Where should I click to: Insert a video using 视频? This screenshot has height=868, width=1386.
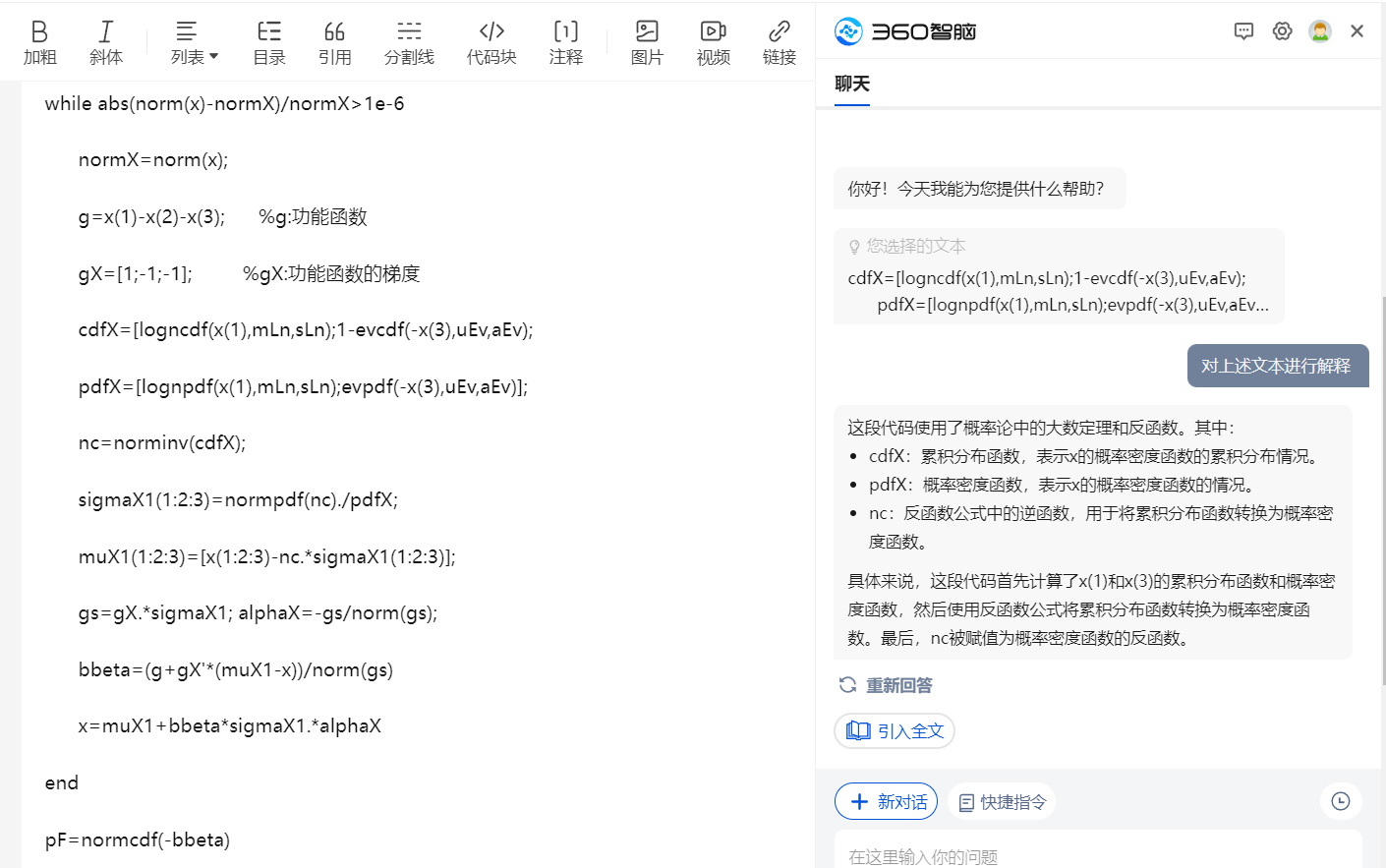(x=713, y=40)
